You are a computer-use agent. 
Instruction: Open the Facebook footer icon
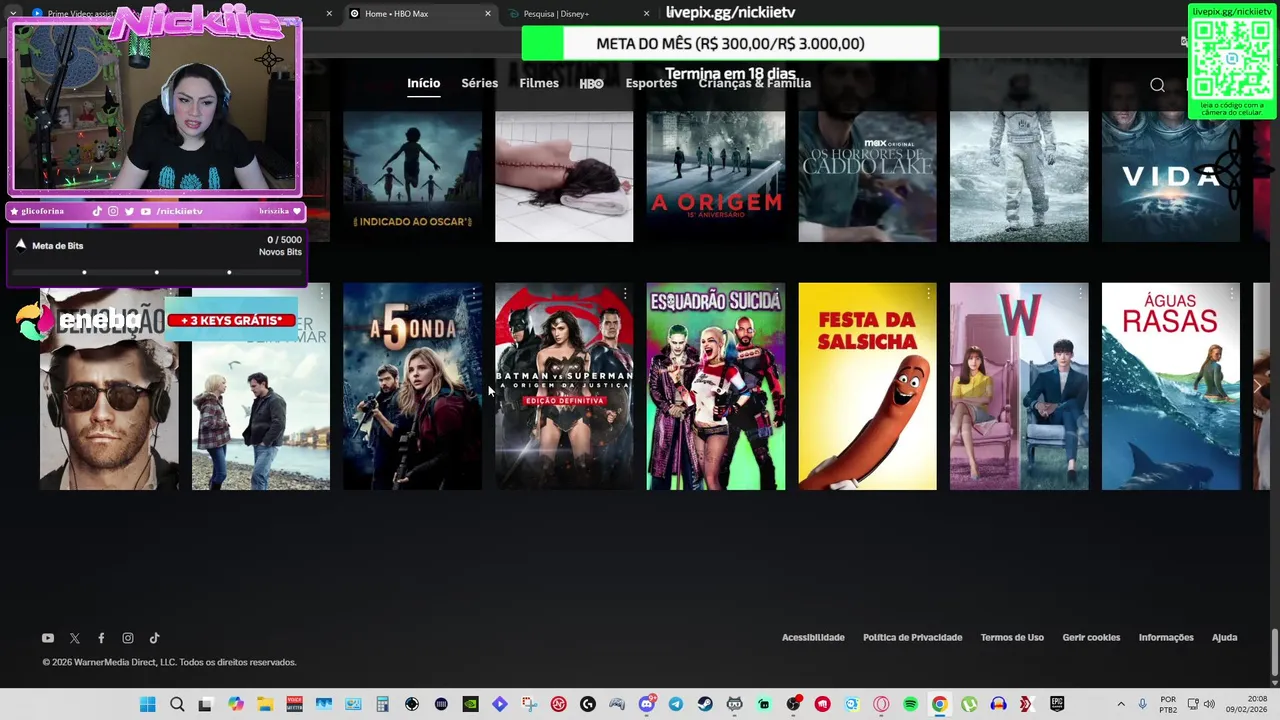tap(101, 638)
